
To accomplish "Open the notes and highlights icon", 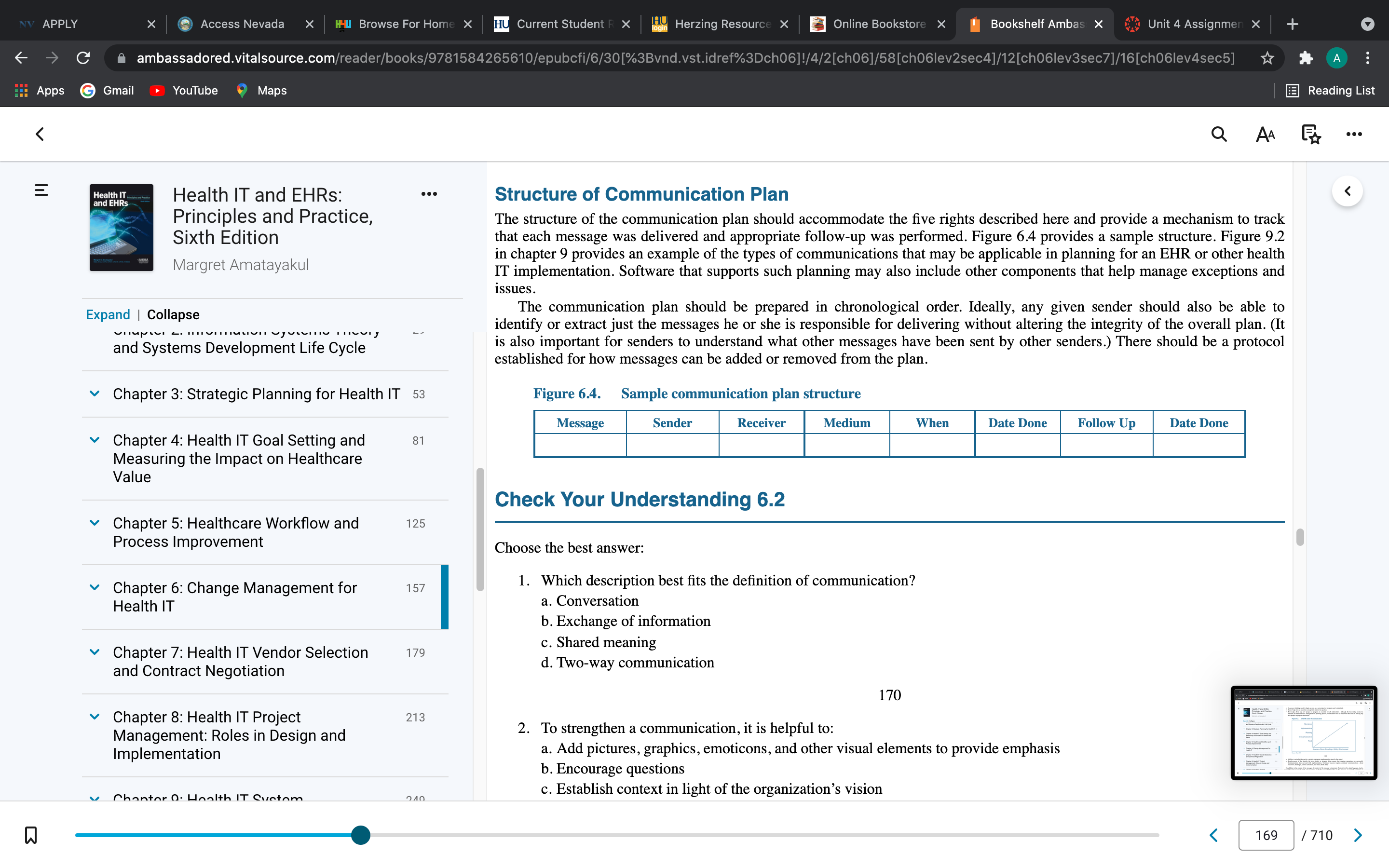I will point(1311,135).
